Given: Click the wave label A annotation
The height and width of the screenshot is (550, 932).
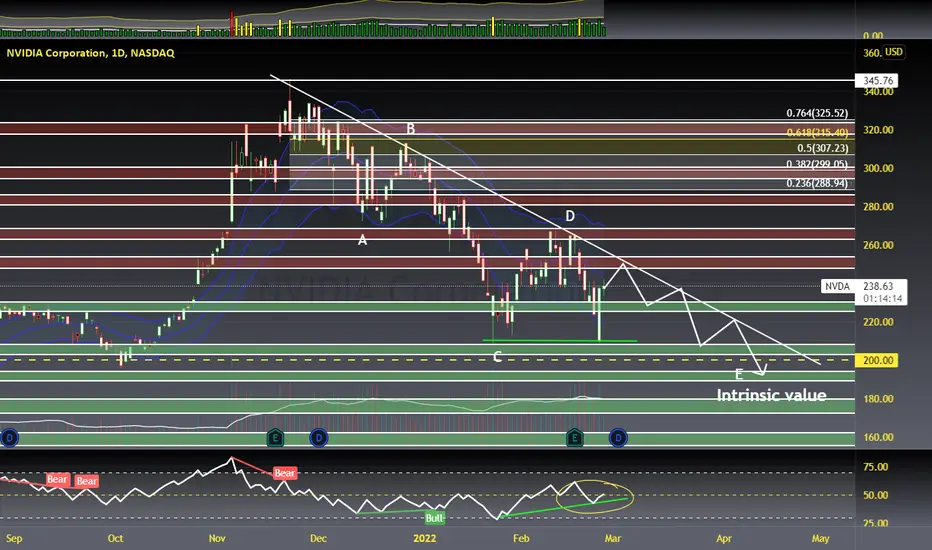Looking at the screenshot, I should 362,240.
